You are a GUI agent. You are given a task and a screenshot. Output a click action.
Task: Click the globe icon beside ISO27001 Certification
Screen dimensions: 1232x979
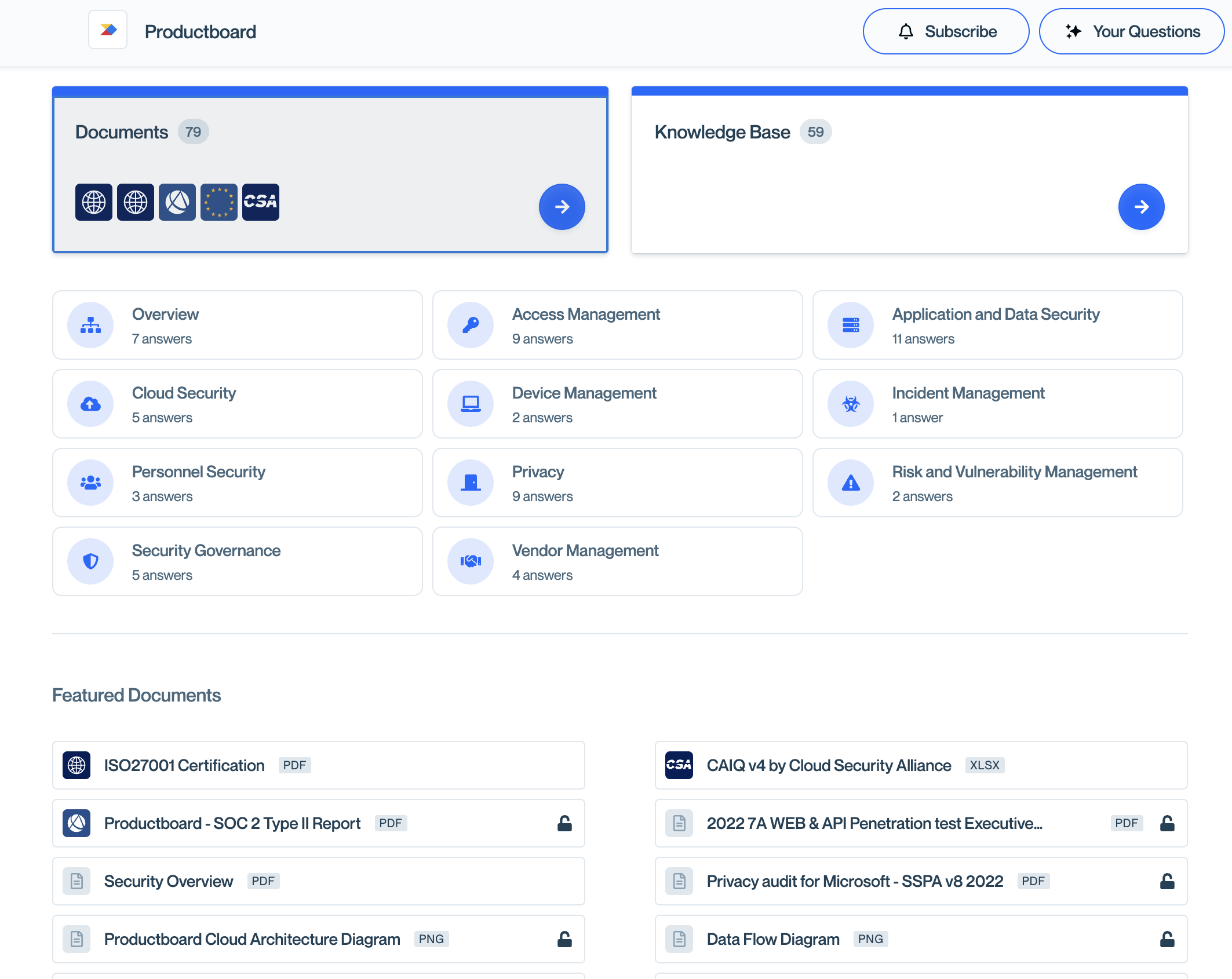[x=76, y=765]
